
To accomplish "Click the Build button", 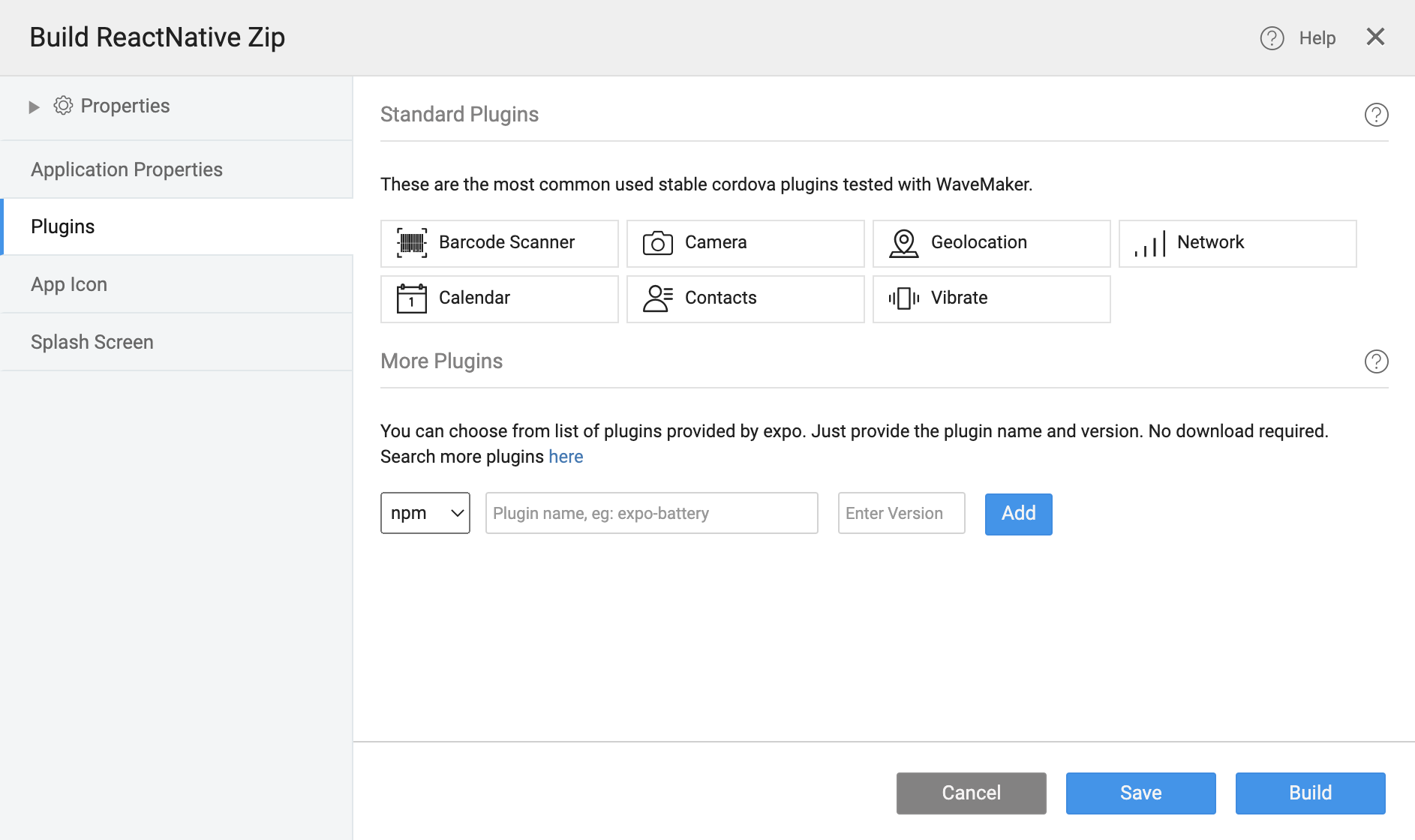I will click(1310, 793).
